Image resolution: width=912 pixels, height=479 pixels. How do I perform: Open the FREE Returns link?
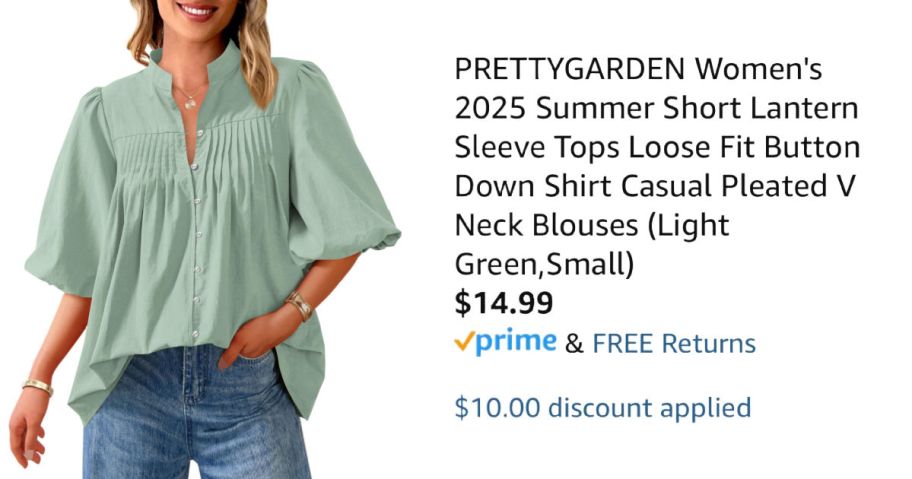click(674, 344)
